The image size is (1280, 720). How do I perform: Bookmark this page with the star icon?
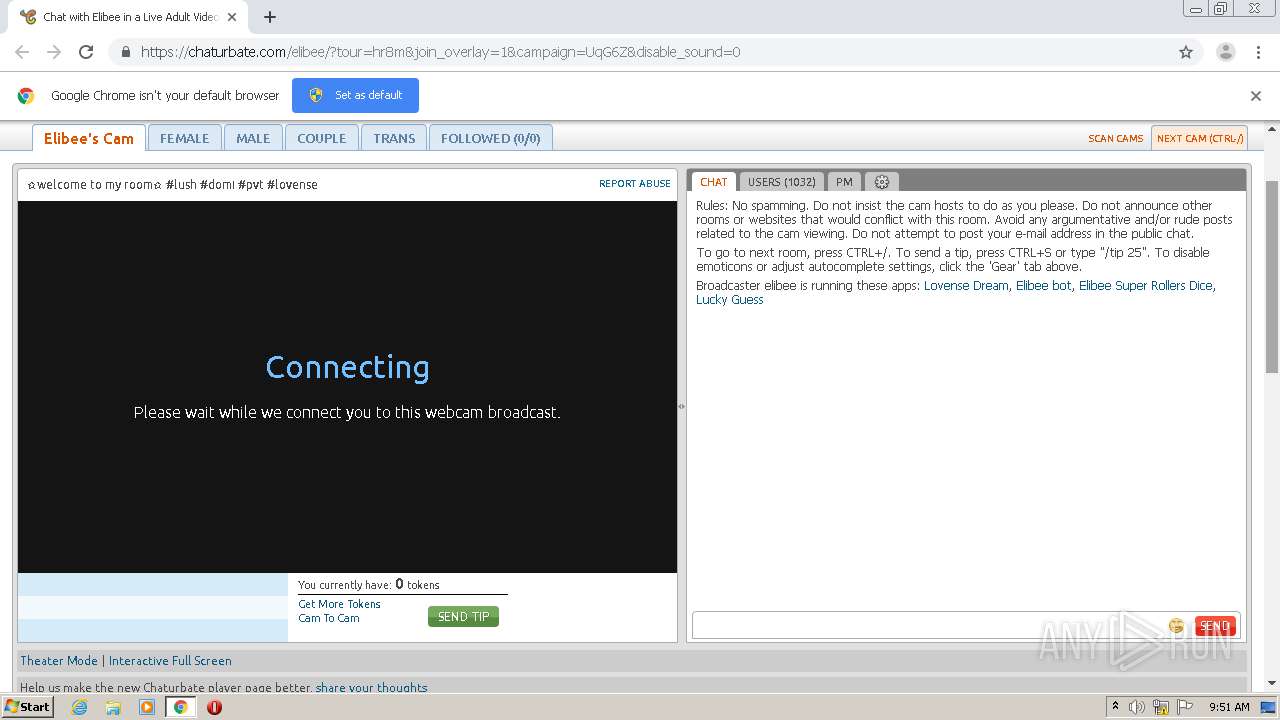(1186, 52)
